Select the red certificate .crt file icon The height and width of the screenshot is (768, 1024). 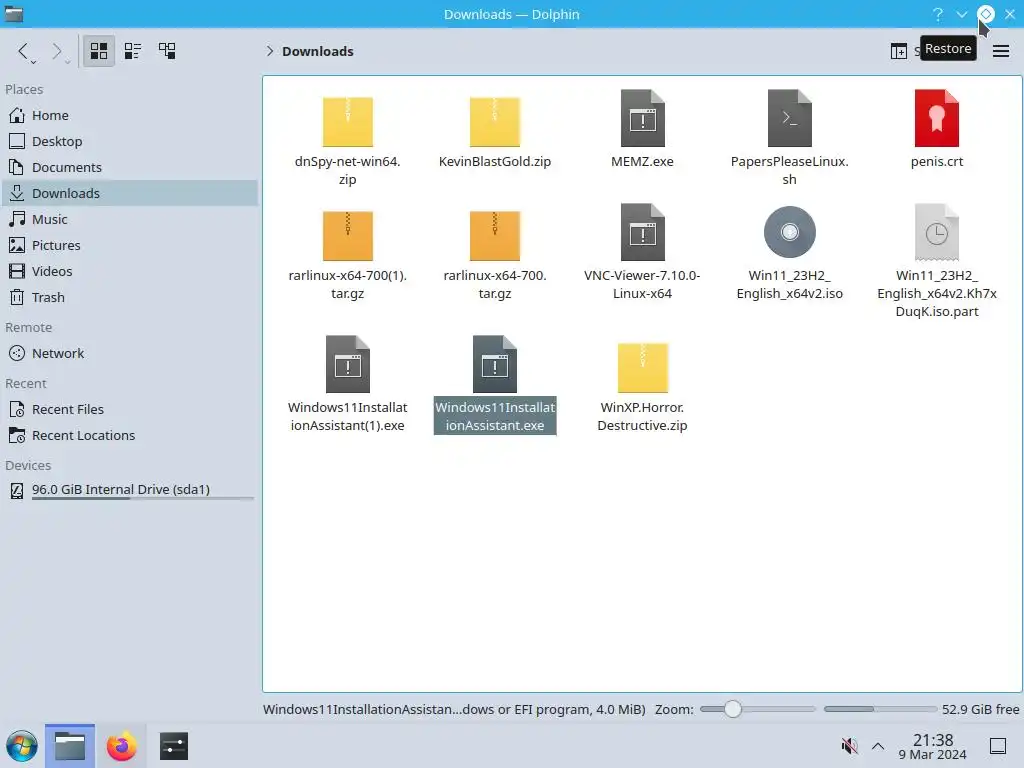tap(936, 118)
